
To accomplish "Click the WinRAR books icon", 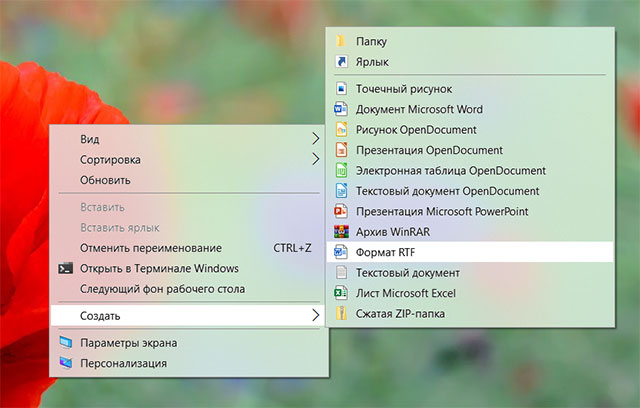I will (341, 232).
